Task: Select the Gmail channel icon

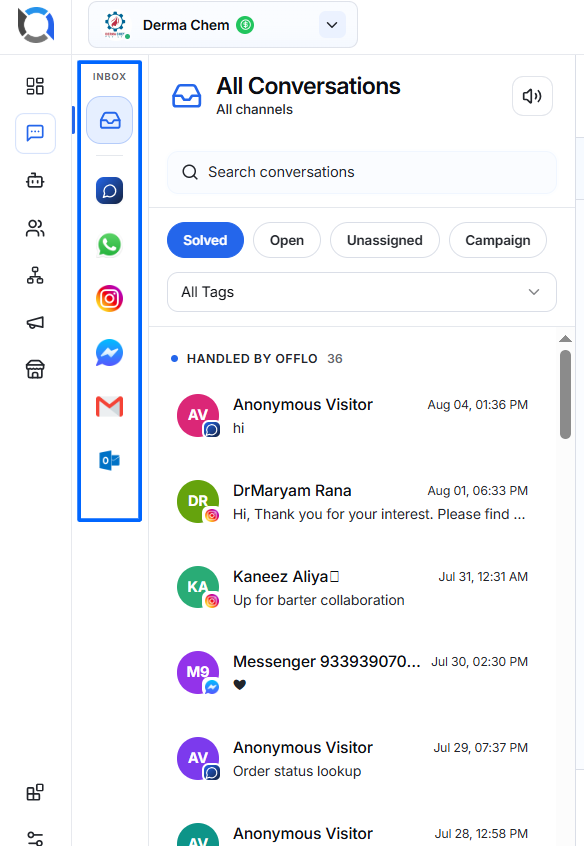Action: coord(110,406)
